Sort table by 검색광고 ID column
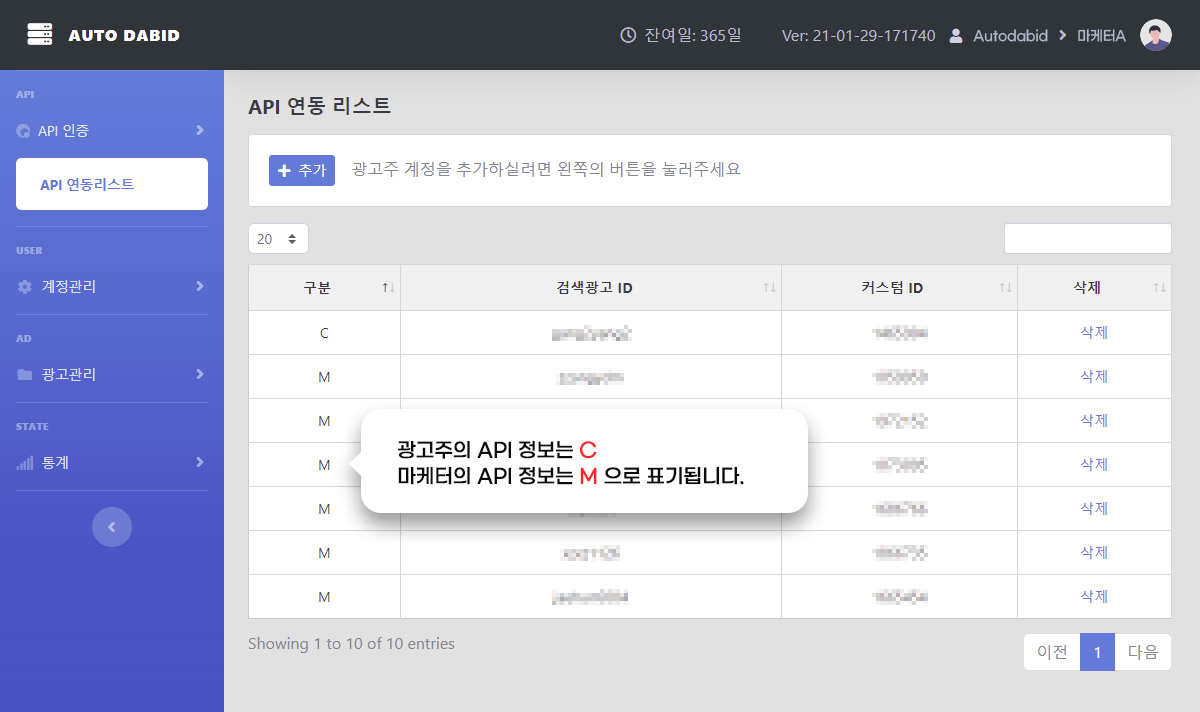1200x712 pixels. point(594,288)
